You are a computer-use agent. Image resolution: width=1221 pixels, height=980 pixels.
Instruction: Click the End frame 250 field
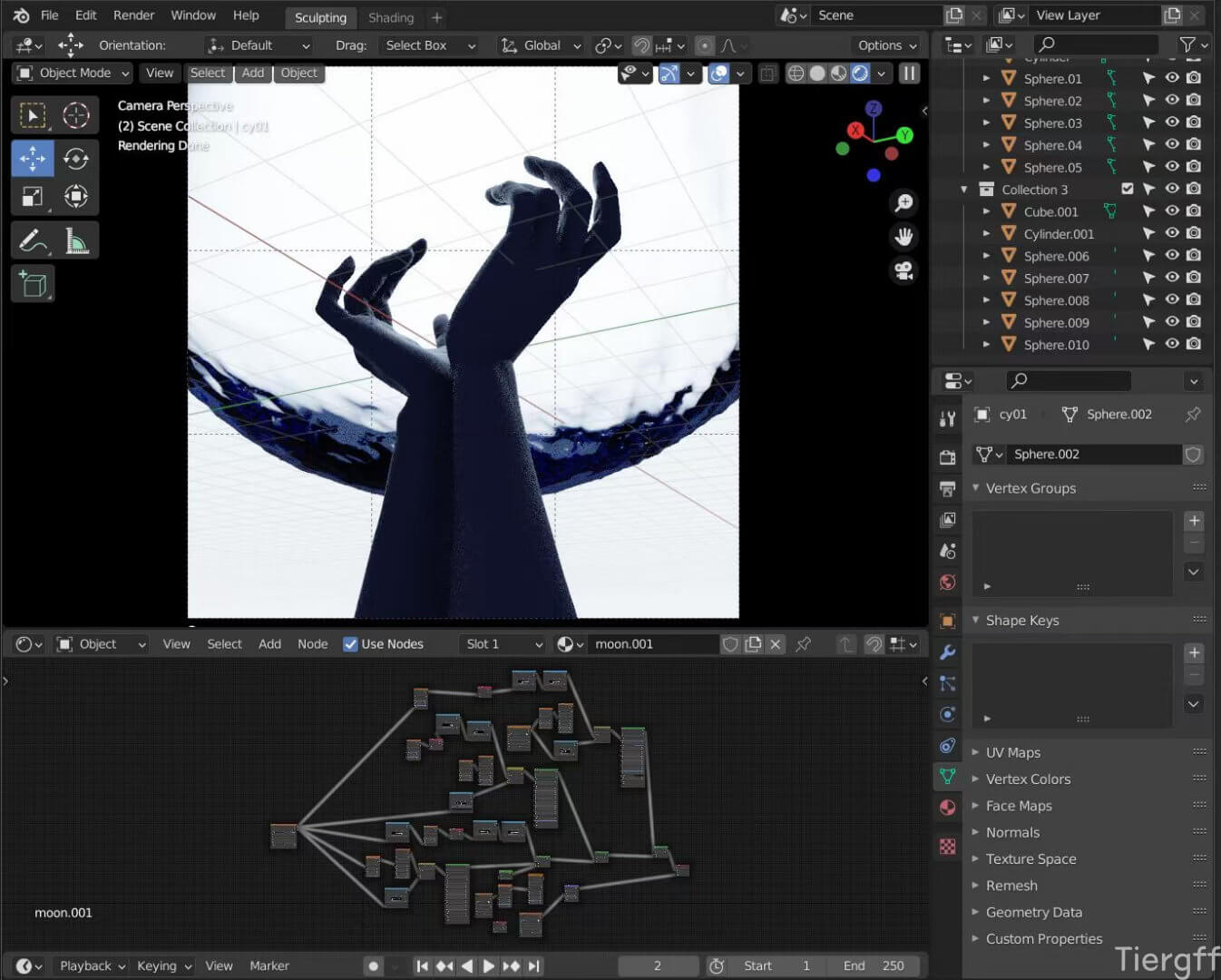click(x=873, y=965)
